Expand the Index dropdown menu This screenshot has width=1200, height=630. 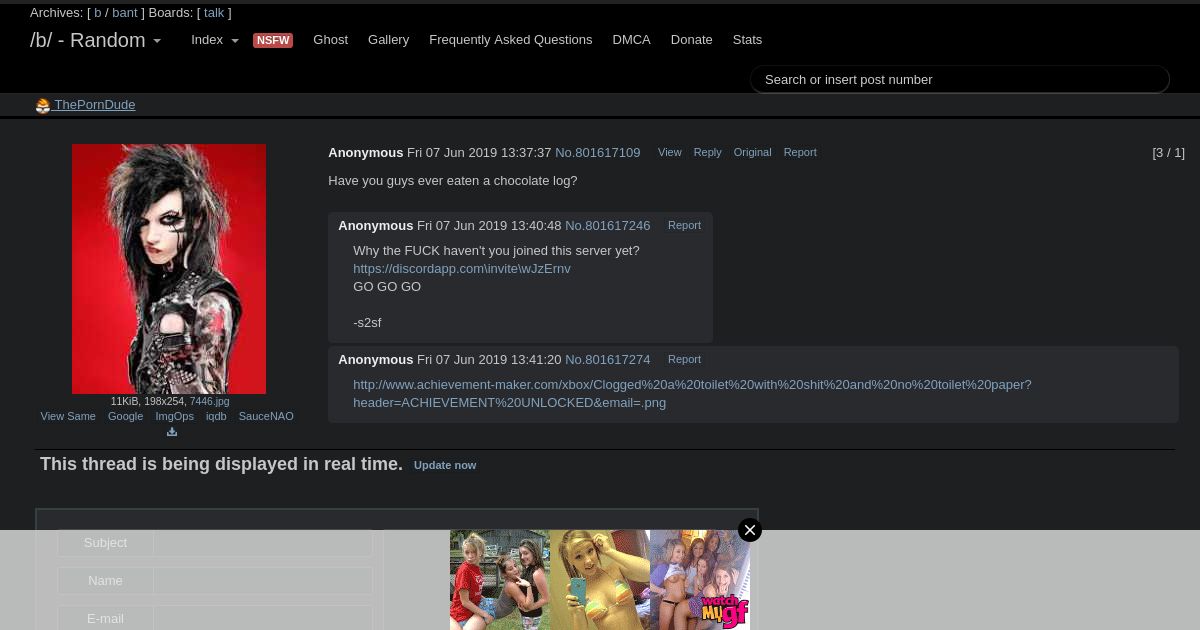(215, 40)
